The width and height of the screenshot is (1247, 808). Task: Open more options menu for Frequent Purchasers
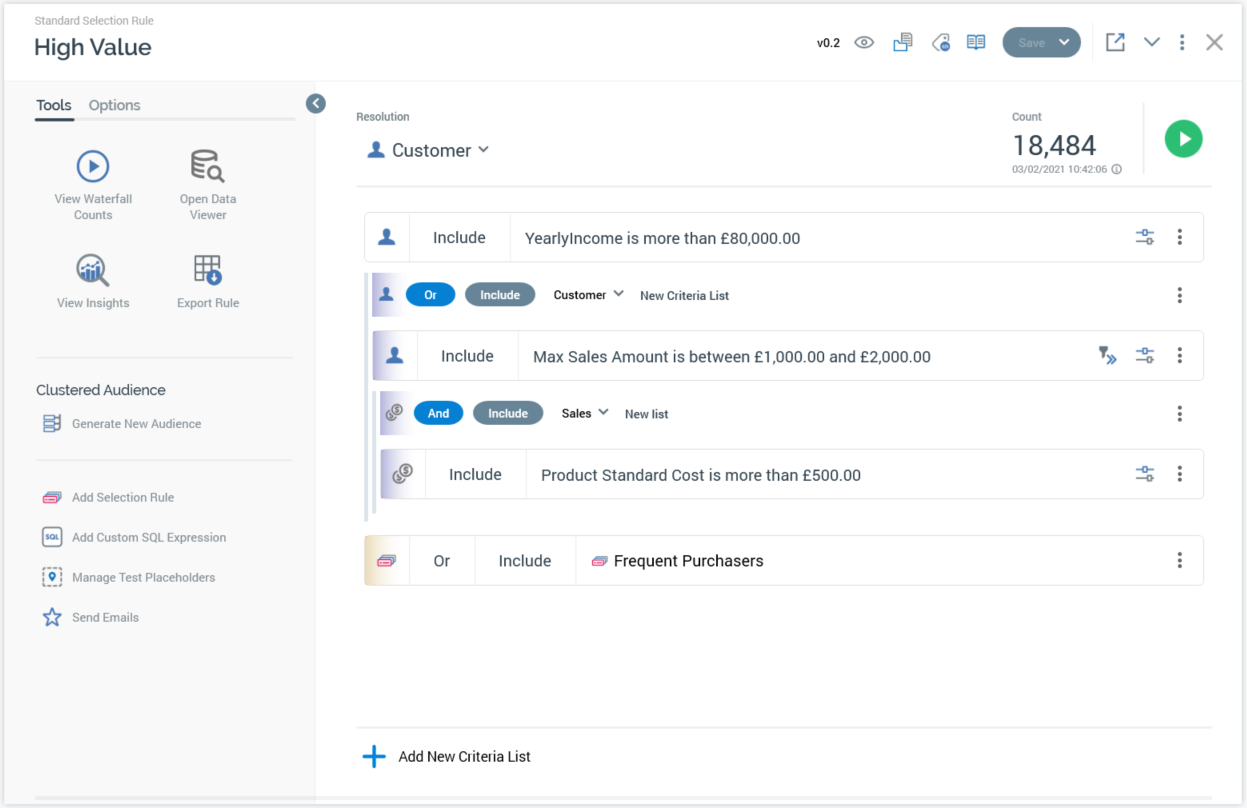[x=1180, y=561]
